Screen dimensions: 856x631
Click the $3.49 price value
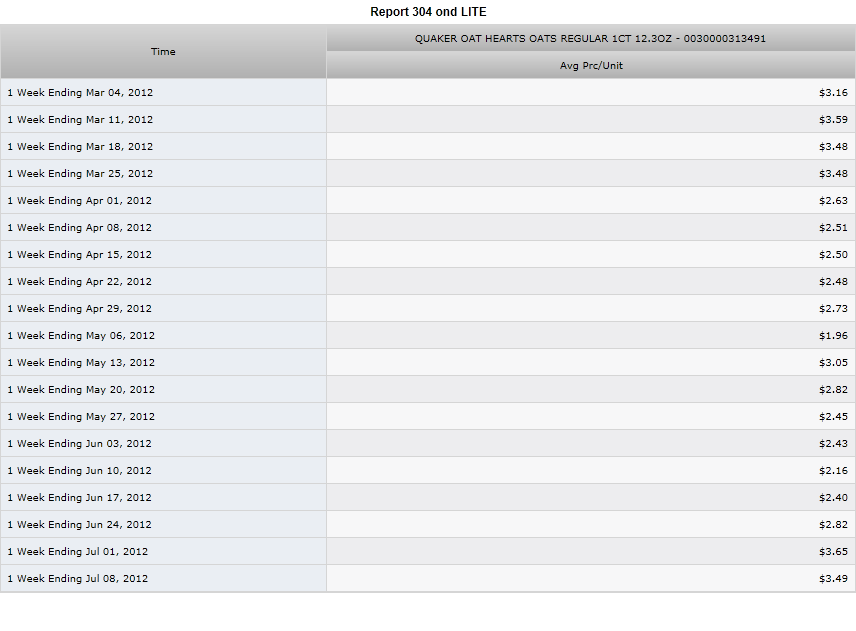tap(833, 579)
